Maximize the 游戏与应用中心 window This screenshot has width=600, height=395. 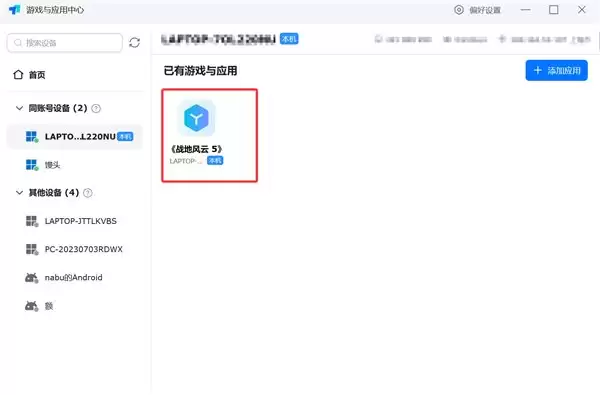[x=554, y=10]
